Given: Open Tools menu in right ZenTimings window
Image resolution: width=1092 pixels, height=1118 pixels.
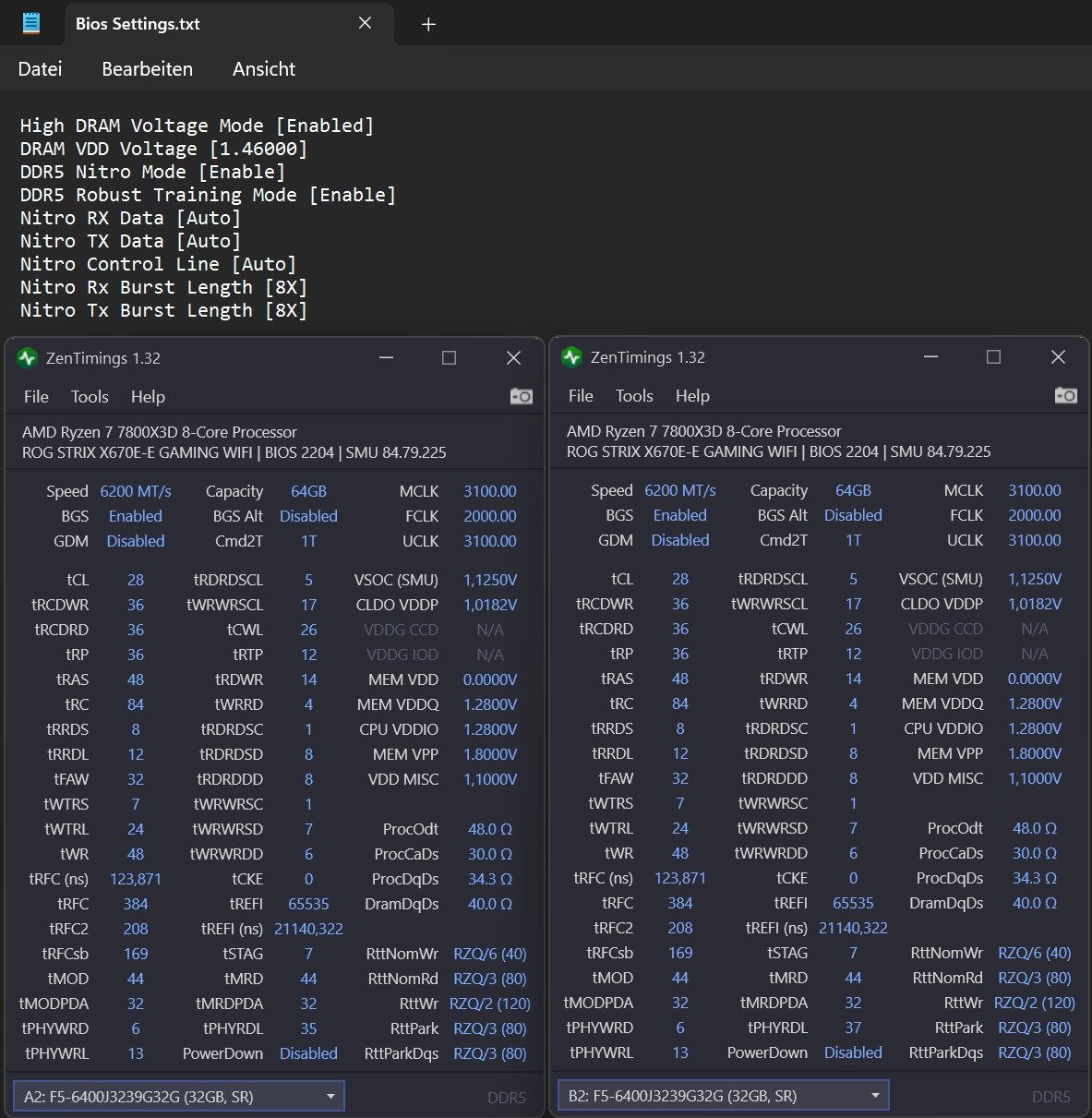Looking at the screenshot, I should tap(634, 396).
